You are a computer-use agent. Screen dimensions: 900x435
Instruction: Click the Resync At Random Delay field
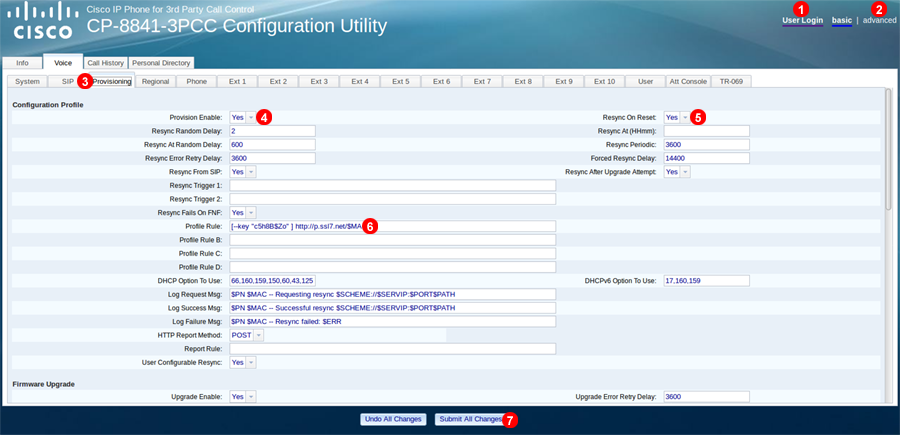(273, 145)
